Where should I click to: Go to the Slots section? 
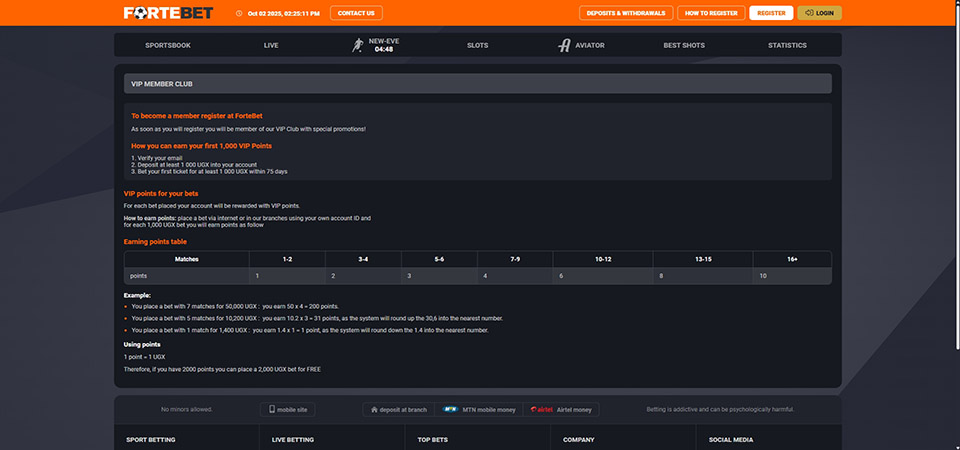click(477, 45)
